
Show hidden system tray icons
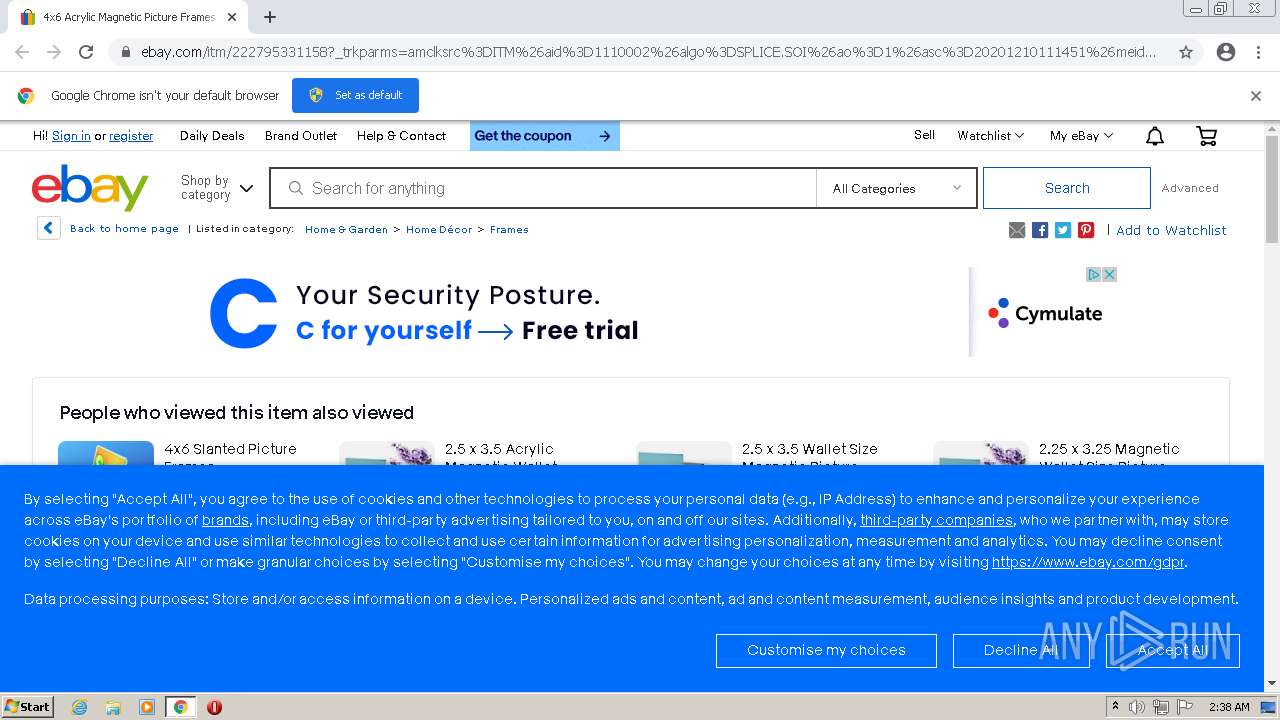pyautogui.click(x=1116, y=706)
